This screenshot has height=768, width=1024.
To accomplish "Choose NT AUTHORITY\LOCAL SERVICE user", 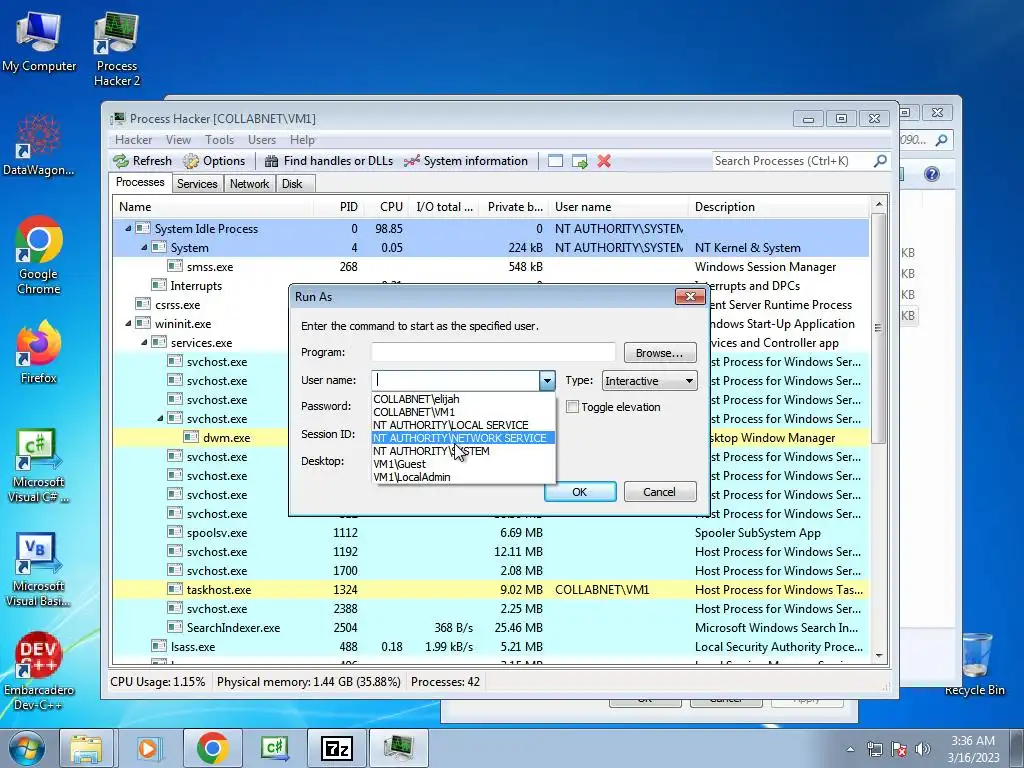I will [x=464, y=425].
